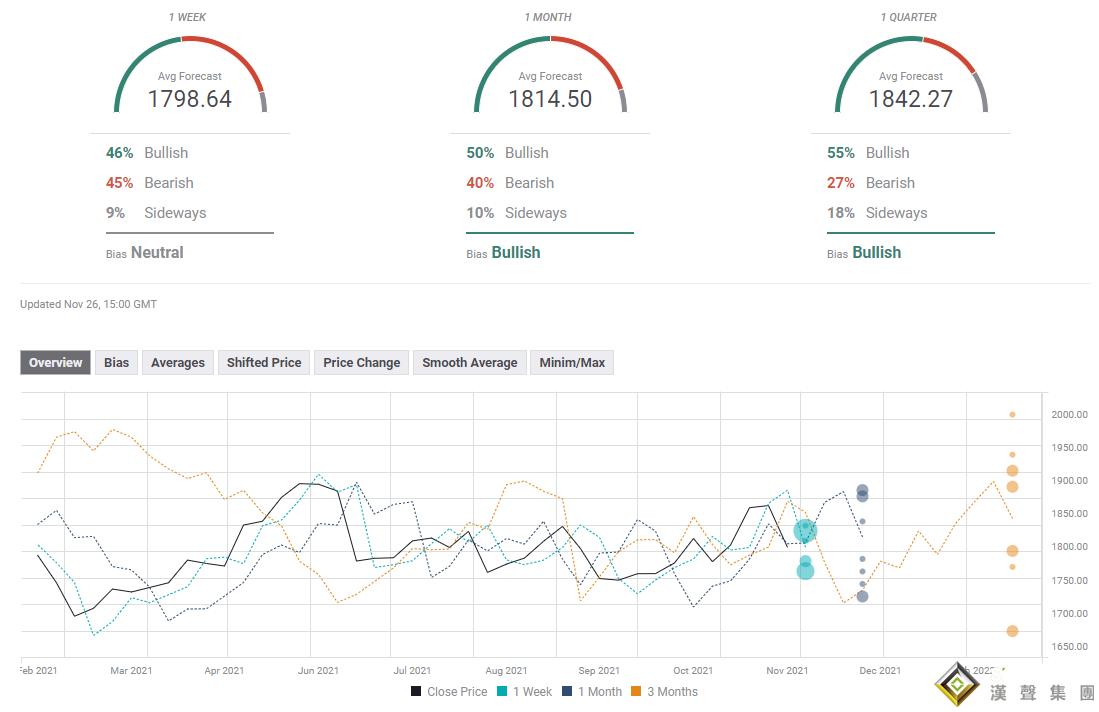Click the 1 Quarter Bullish bias label
This screenshot has width=1099, height=712.
[x=876, y=253]
